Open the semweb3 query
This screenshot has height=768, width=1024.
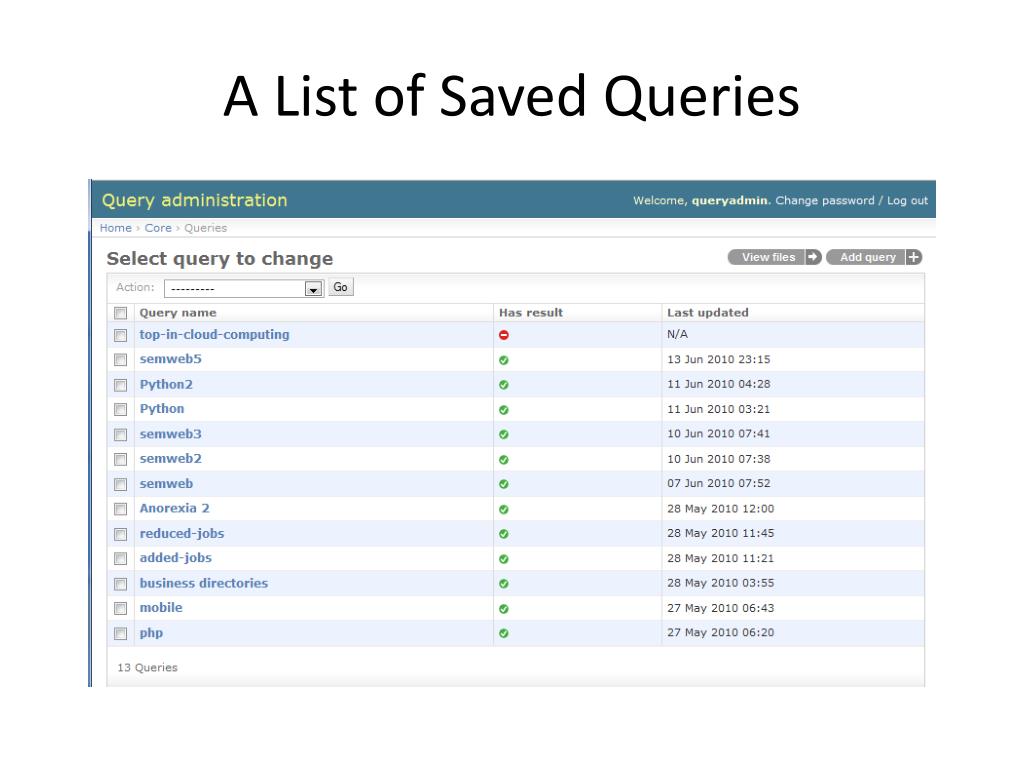170,434
